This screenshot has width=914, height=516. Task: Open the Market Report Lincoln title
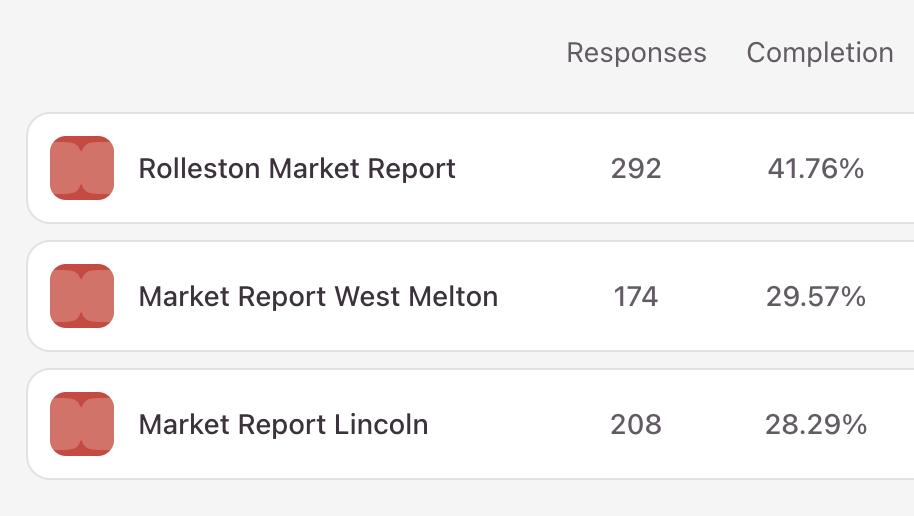tap(282, 425)
